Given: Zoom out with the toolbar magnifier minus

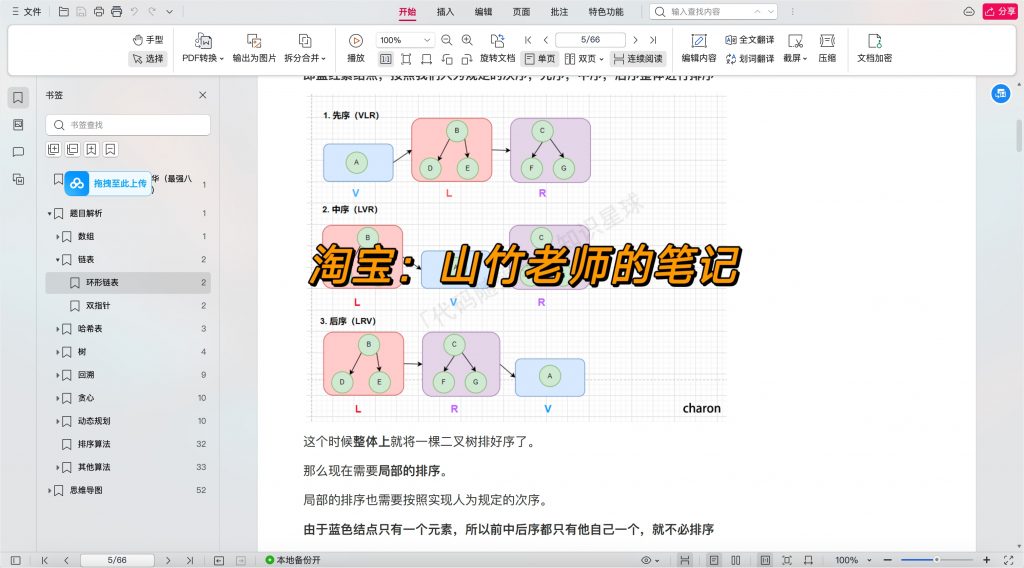Looking at the screenshot, I should pos(447,40).
